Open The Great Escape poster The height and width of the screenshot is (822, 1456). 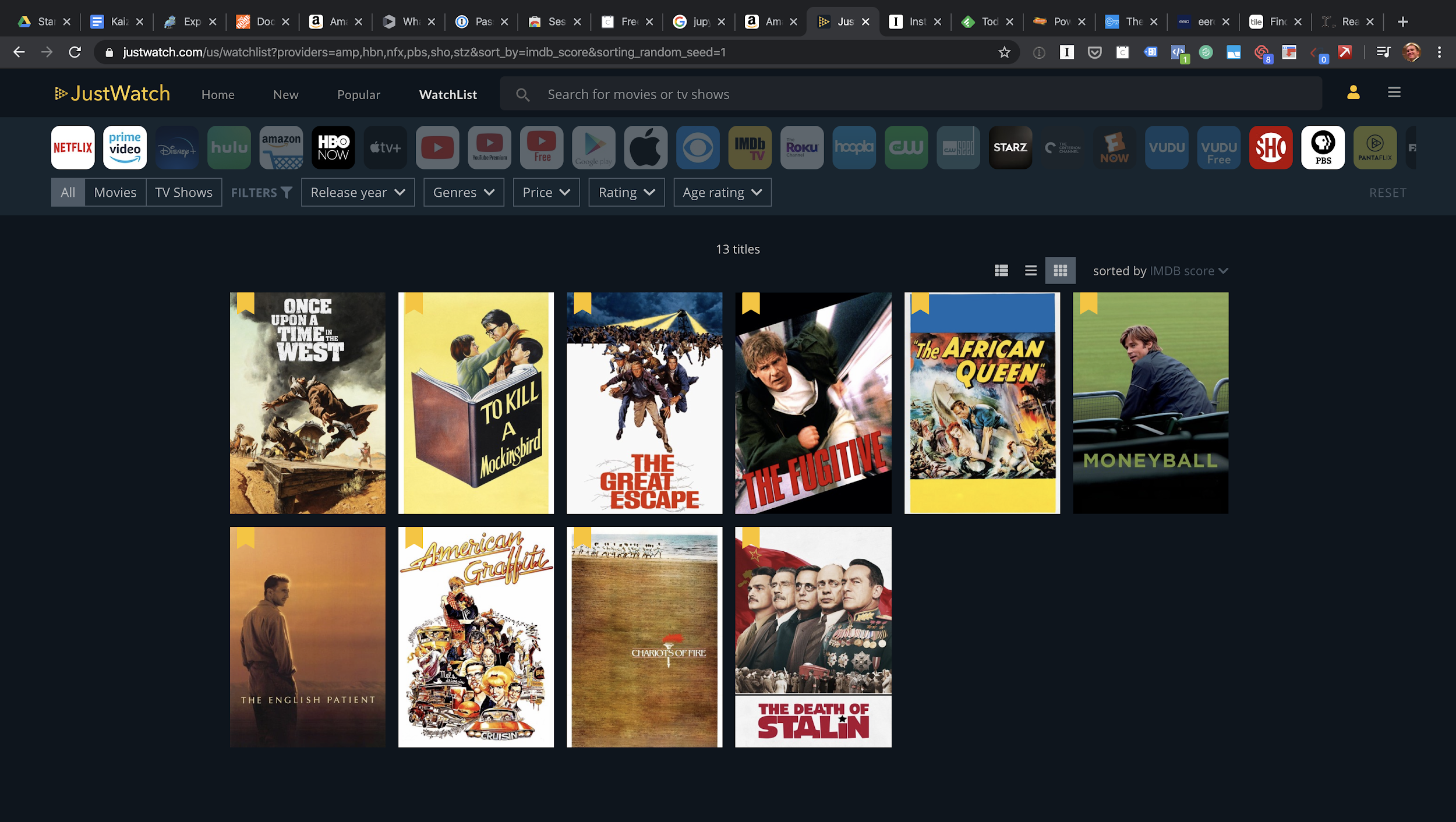(x=644, y=403)
